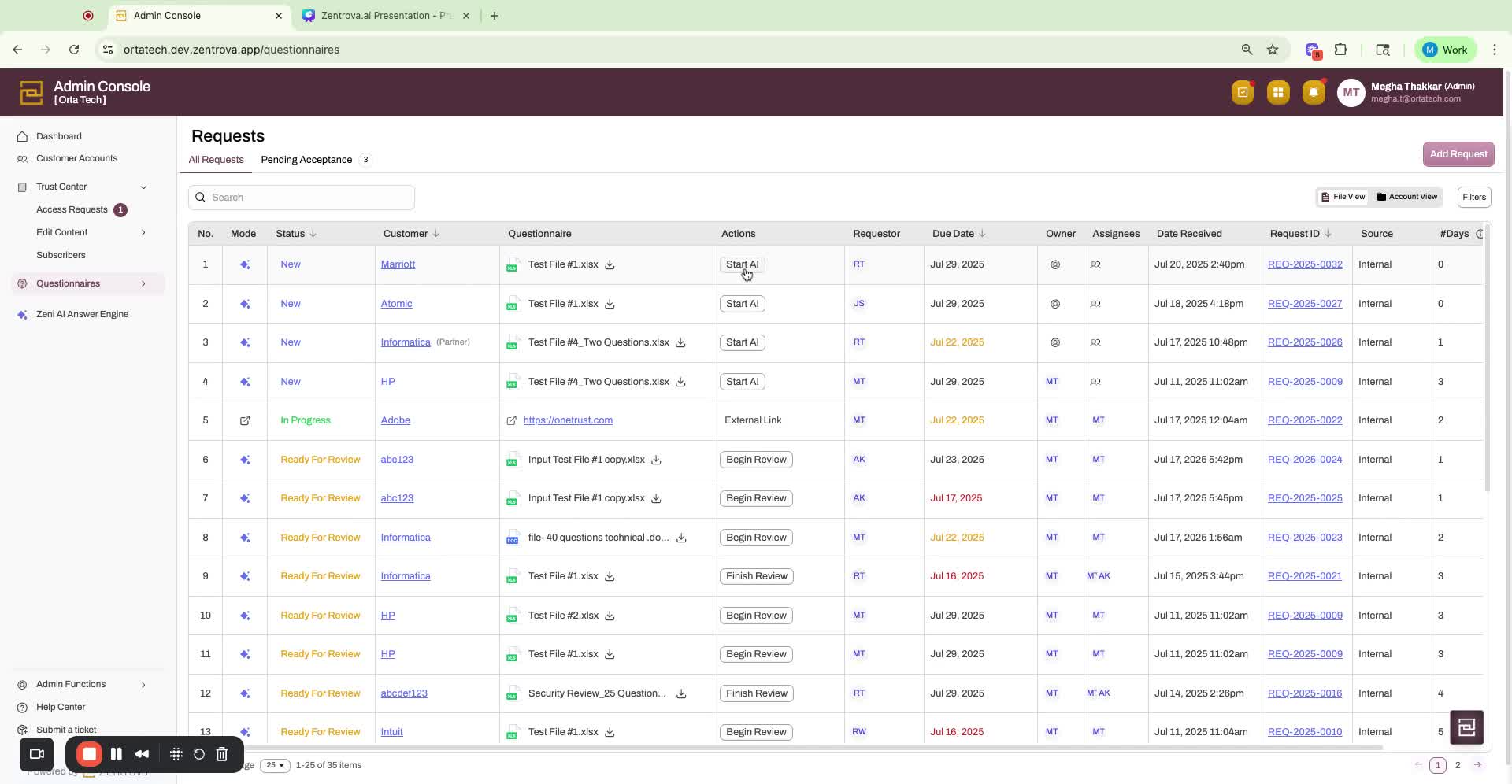The image size is (1512, 784).
Task: Pause the screen recording
Action: point(117,754)
